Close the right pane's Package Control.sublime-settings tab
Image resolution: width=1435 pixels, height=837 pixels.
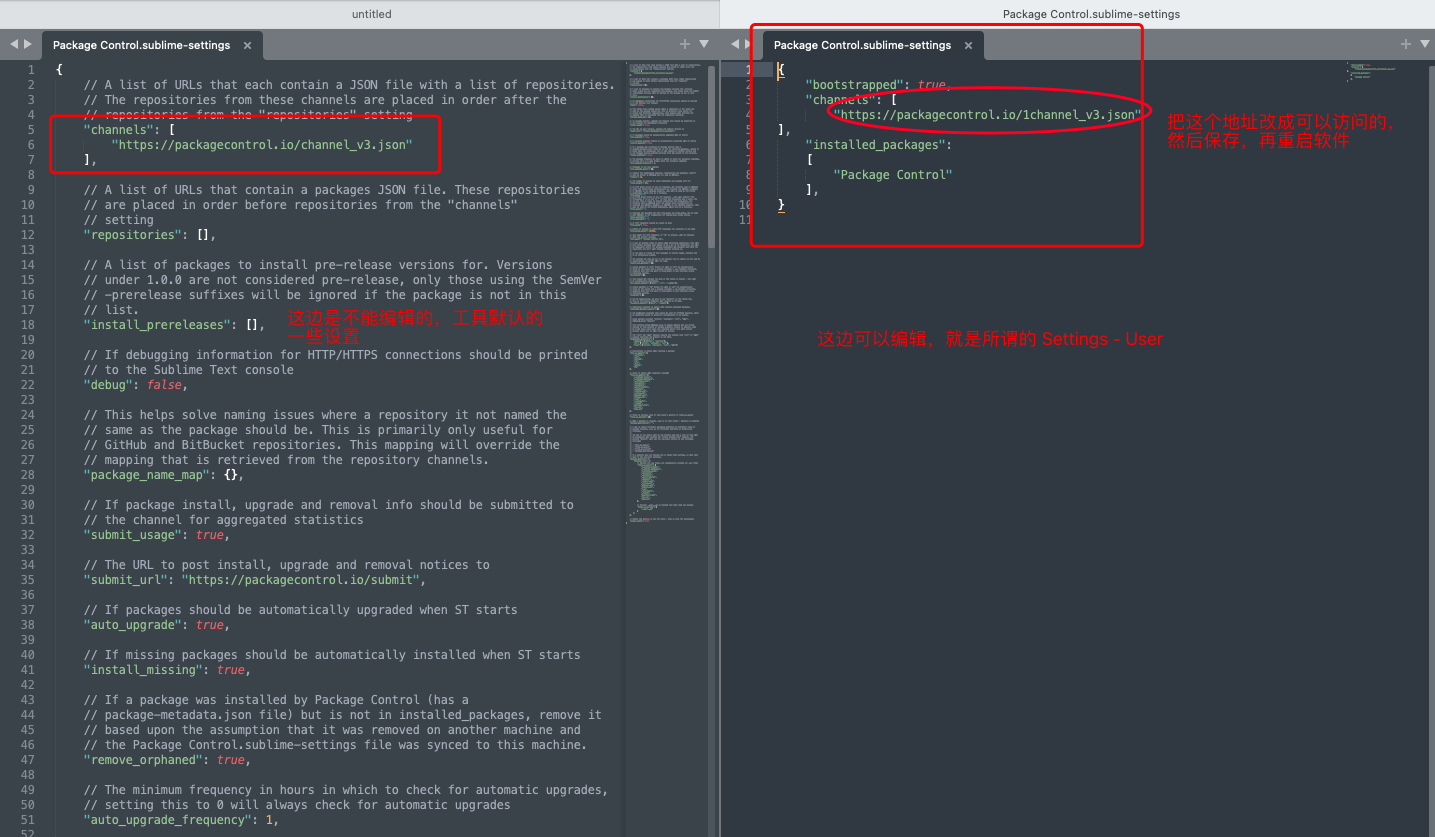point(968,45)
